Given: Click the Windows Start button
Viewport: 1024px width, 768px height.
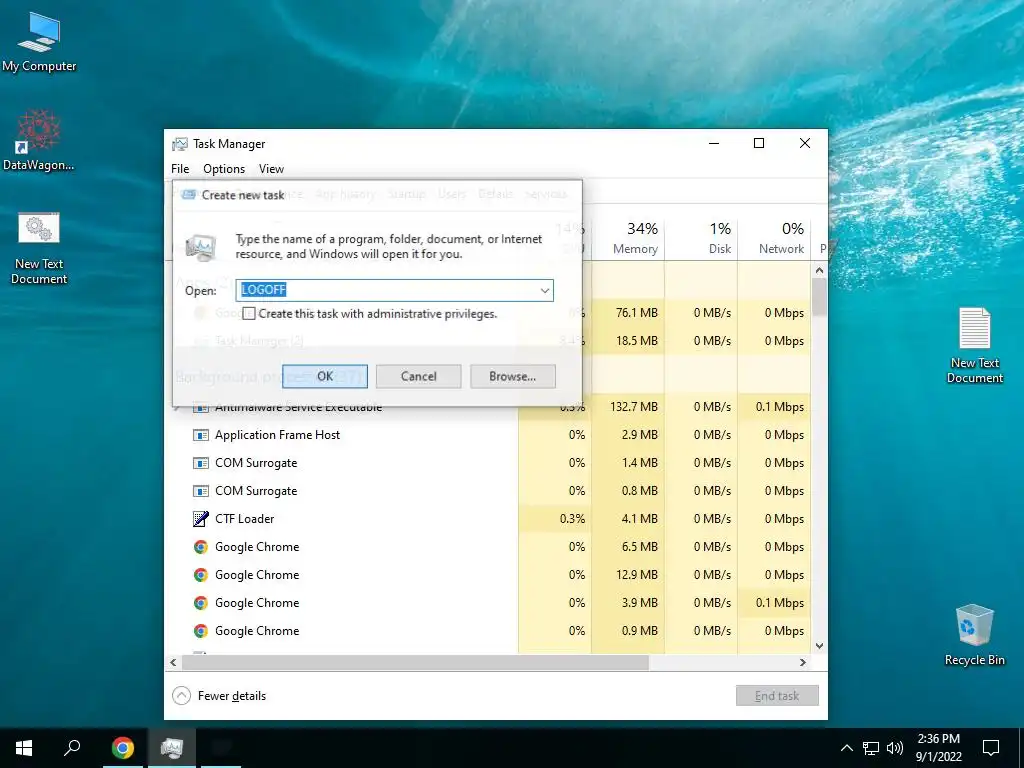Looking at the screenshot, I should 24,748.
